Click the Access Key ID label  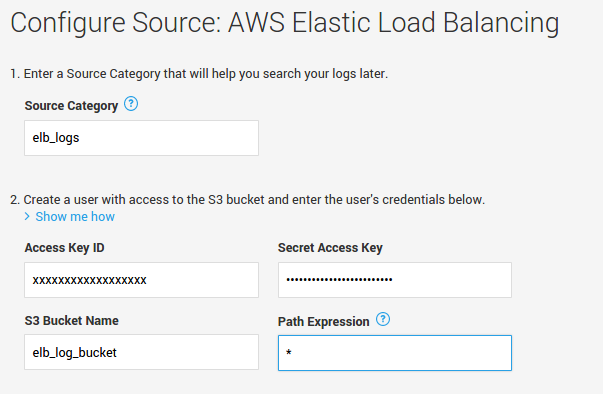[65, 248]
